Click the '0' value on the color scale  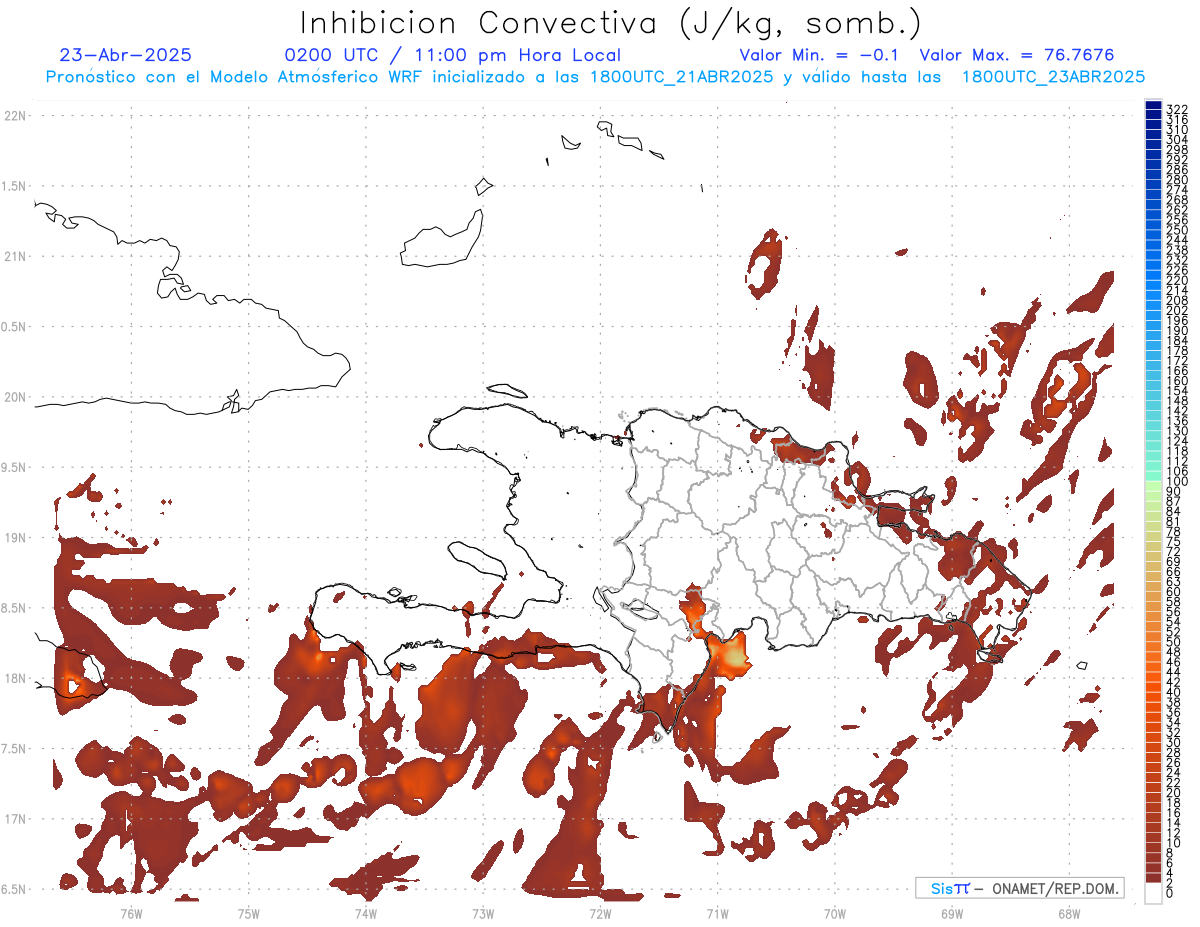[x=1170, y=892]
